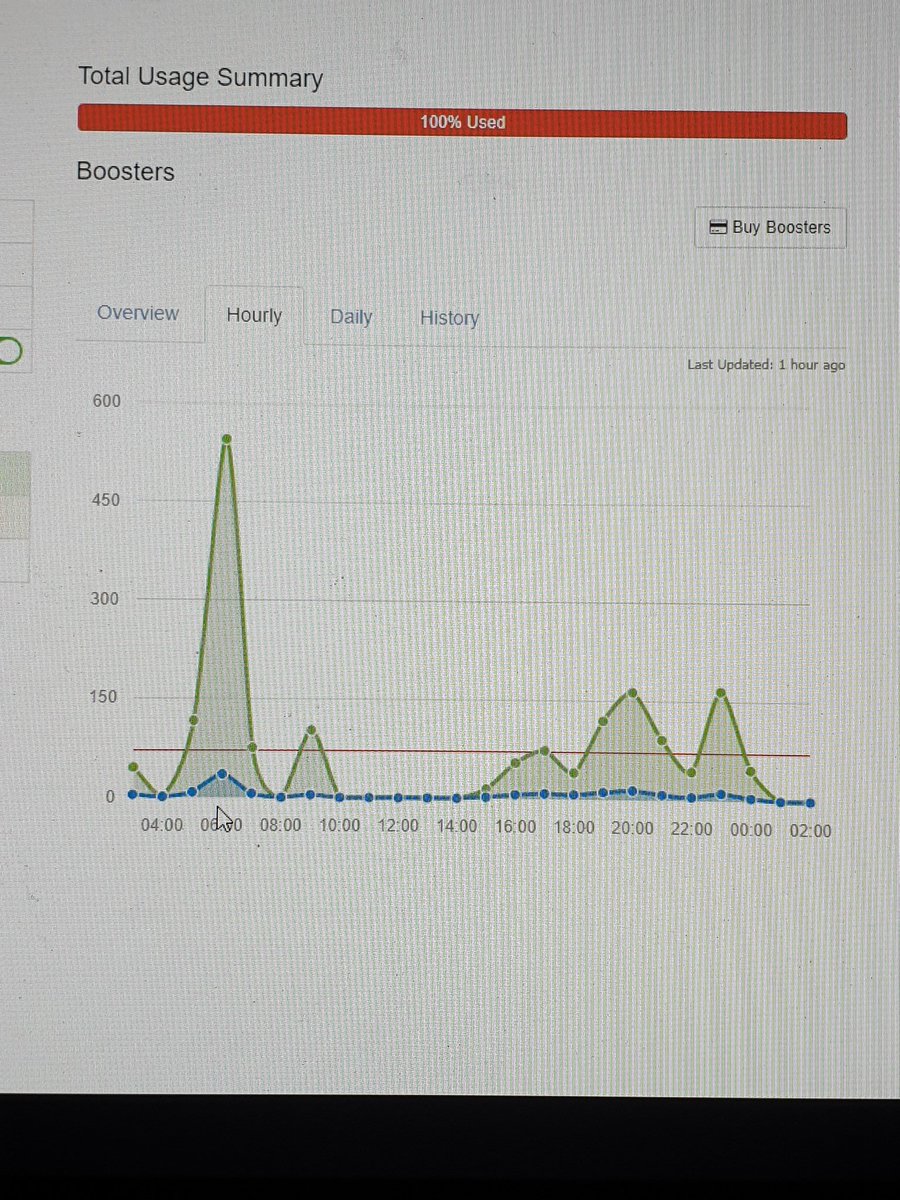Click the 22:00 x-axis label
900x1200 pixels.
coord(692,830)
